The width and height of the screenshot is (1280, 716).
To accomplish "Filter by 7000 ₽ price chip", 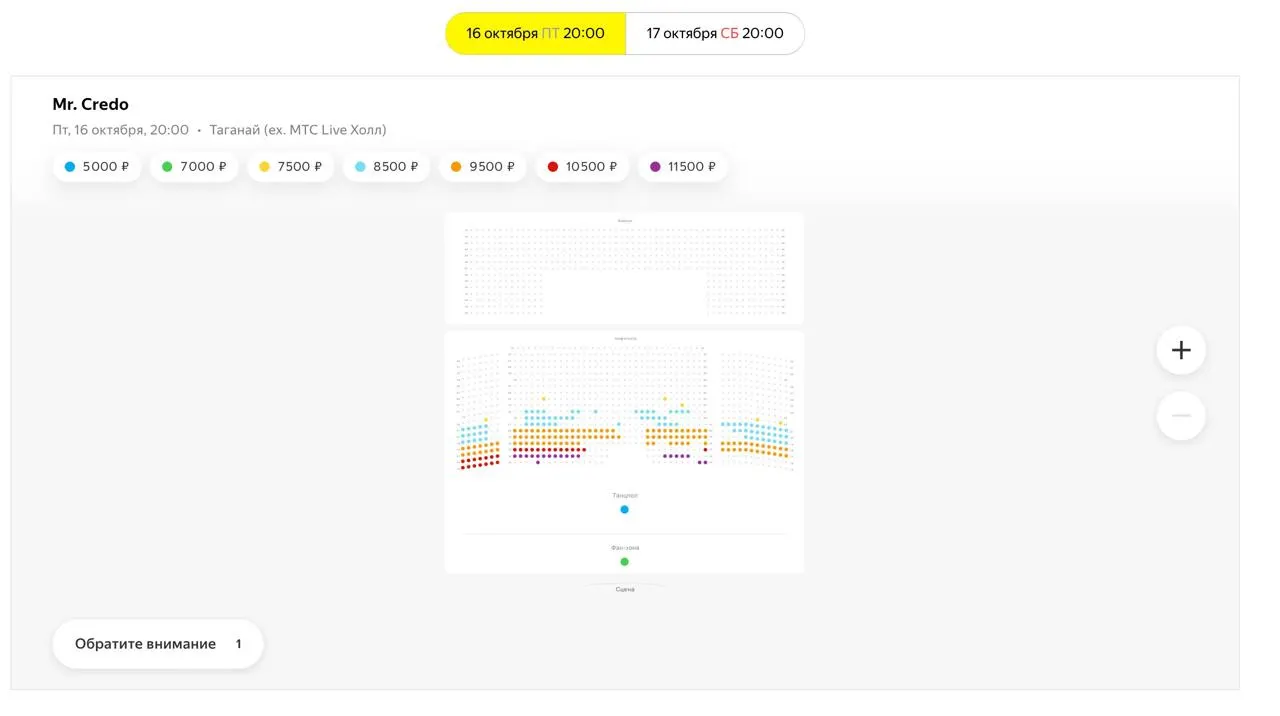I will click(194, 167).
